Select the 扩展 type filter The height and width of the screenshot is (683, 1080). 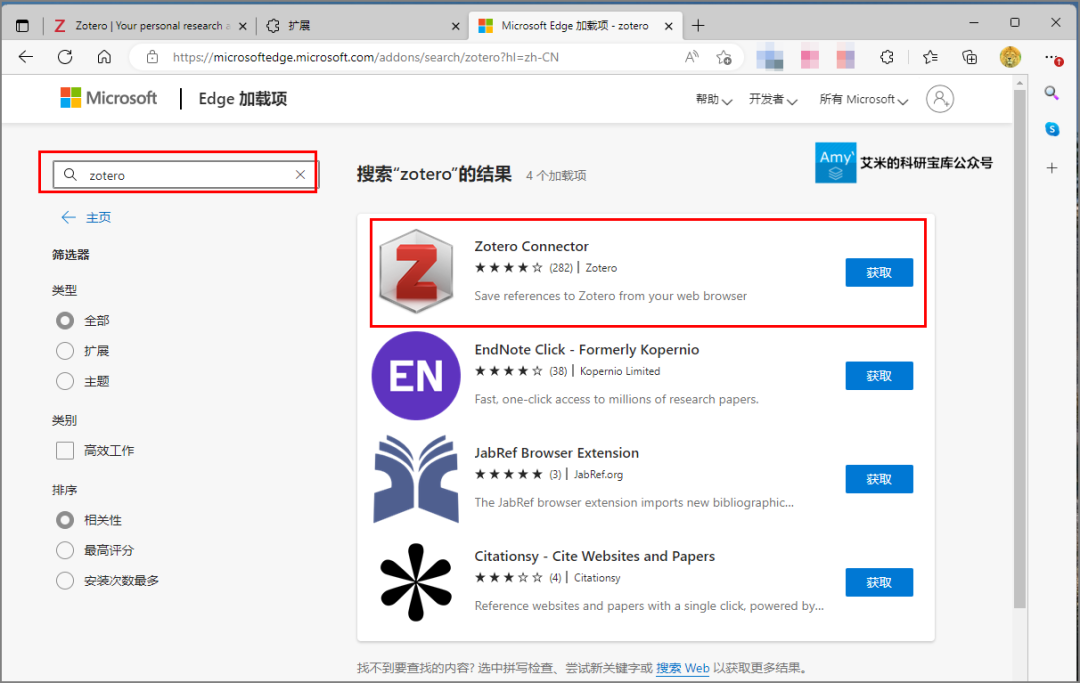click(x=65, y=351)
